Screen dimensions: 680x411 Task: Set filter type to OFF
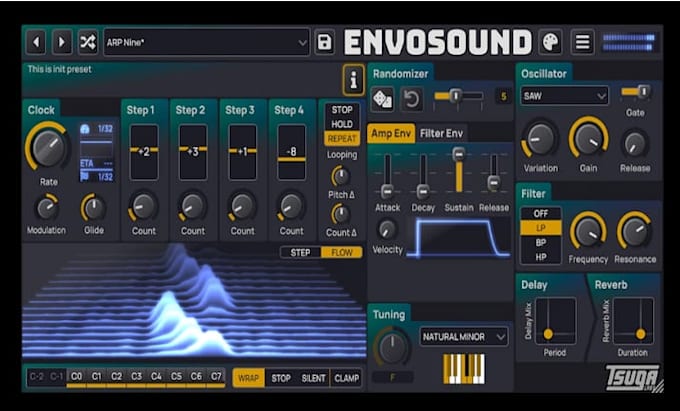[x=541, y=214]
